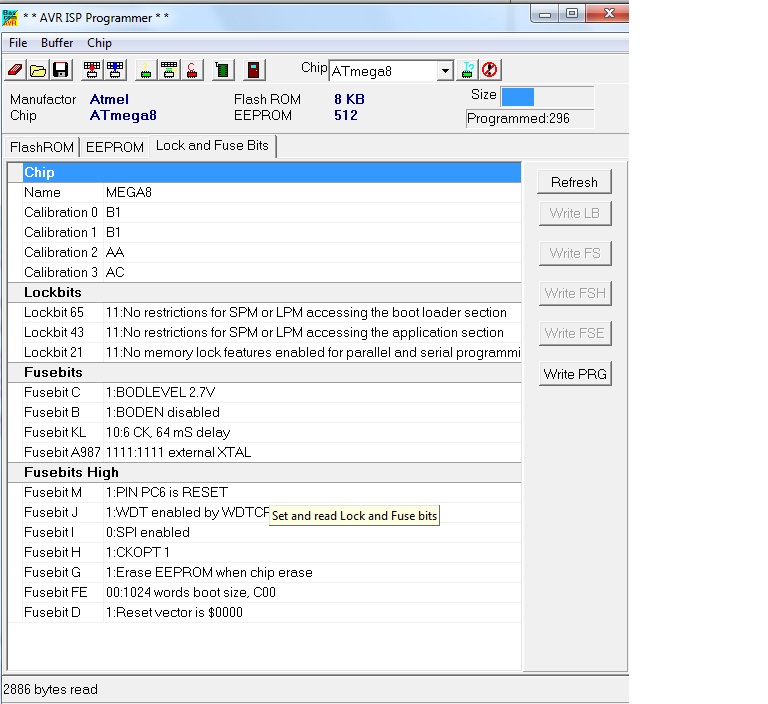Maximize the AVR ISP Programmer window

[572, 14]
